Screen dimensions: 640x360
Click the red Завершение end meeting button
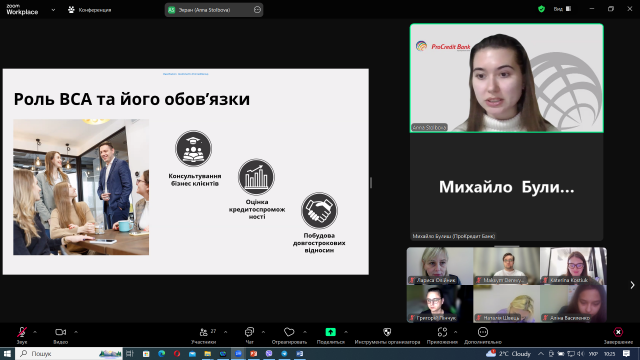pyautogui.click(x=618, y=335)
